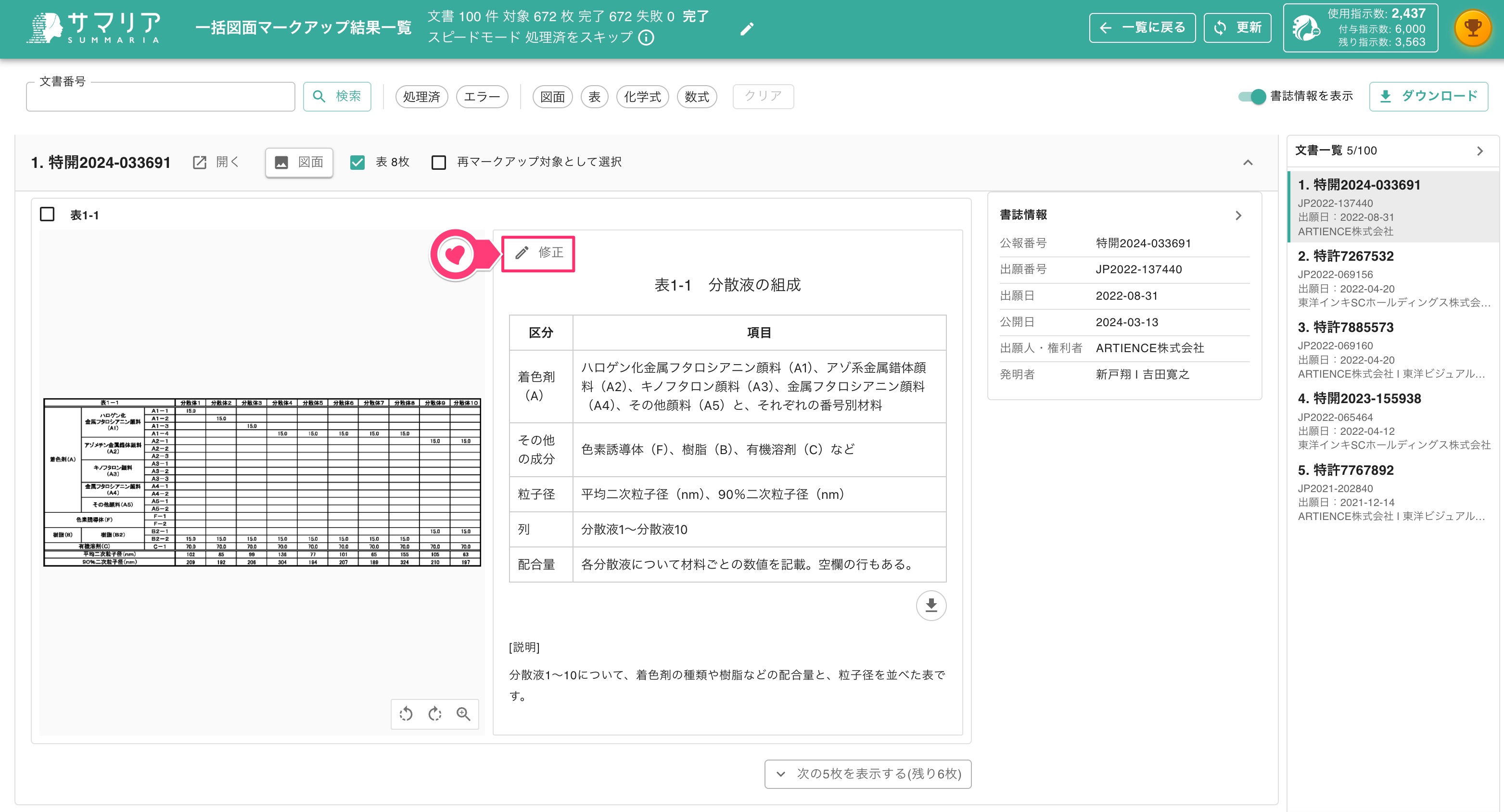Click 出願番号 value JP2022-137440 in 書誌情報
Screen dimensions: 1504x812
(x=1138, y=270)
